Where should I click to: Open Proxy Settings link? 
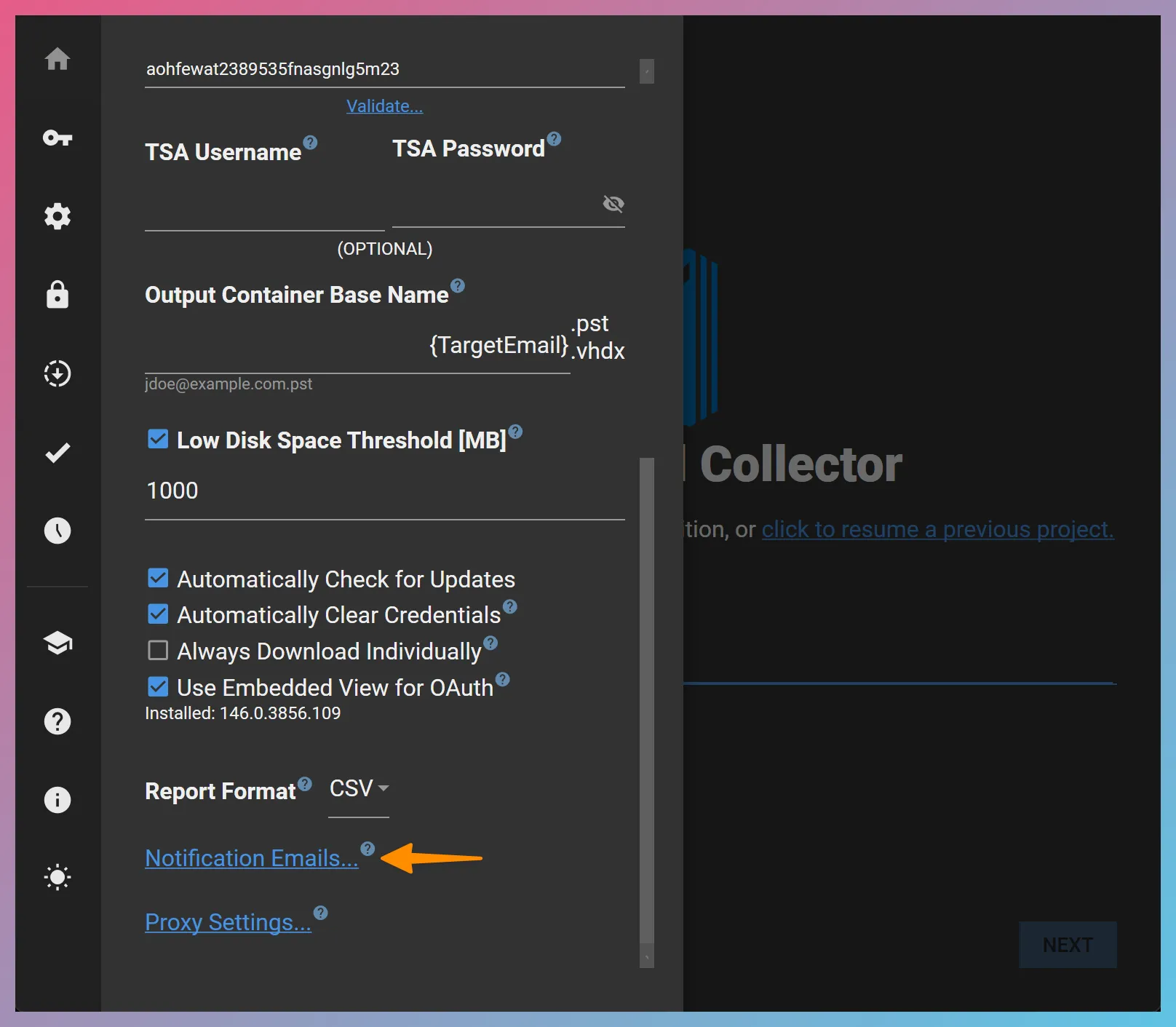(x=228, y=922)
